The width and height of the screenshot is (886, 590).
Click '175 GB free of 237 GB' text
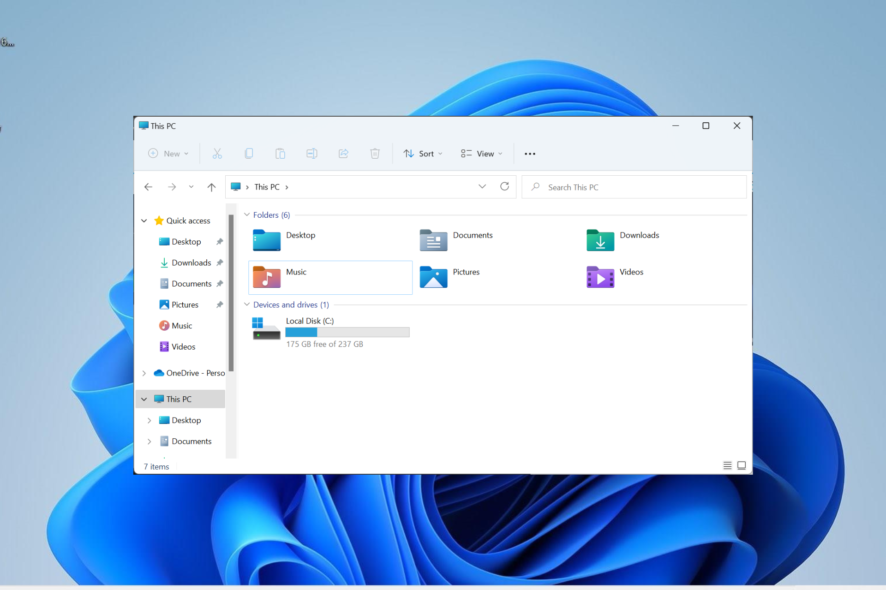tap(324, 344)
